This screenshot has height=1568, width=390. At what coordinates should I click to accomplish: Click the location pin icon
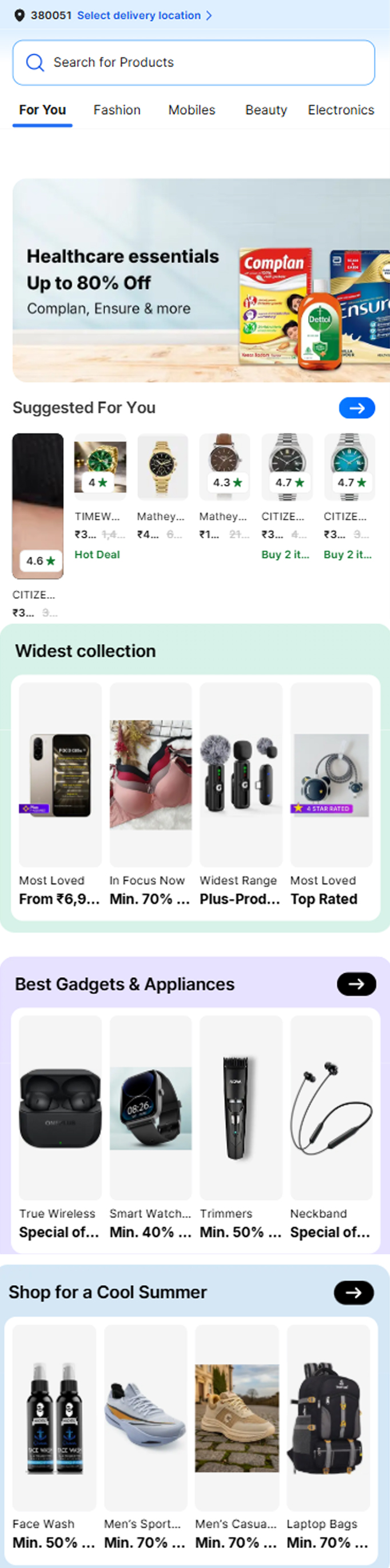[19, 15]
